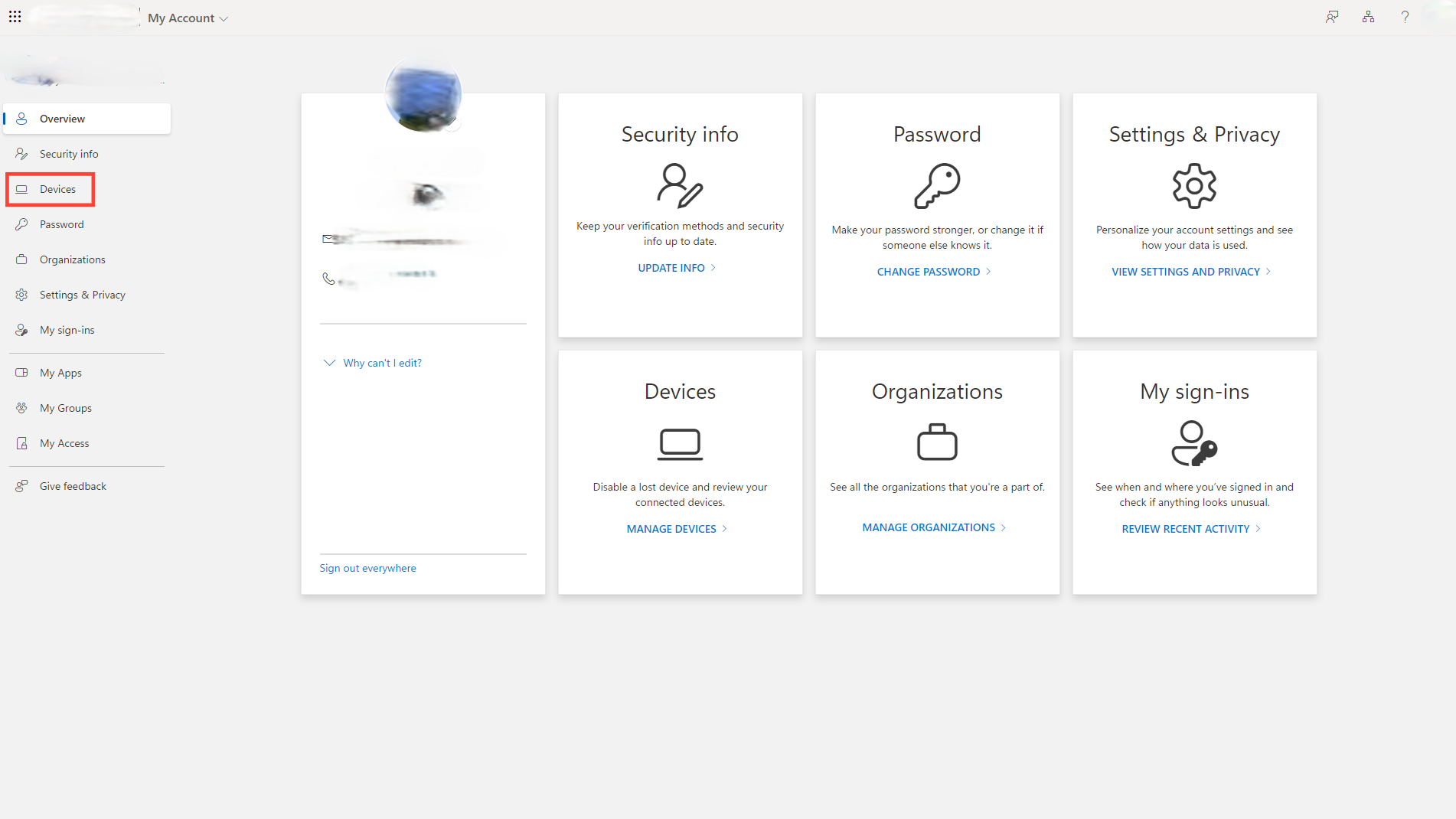
Task: Click the Devices card laptop icon
Action: [x=680, y=444]
